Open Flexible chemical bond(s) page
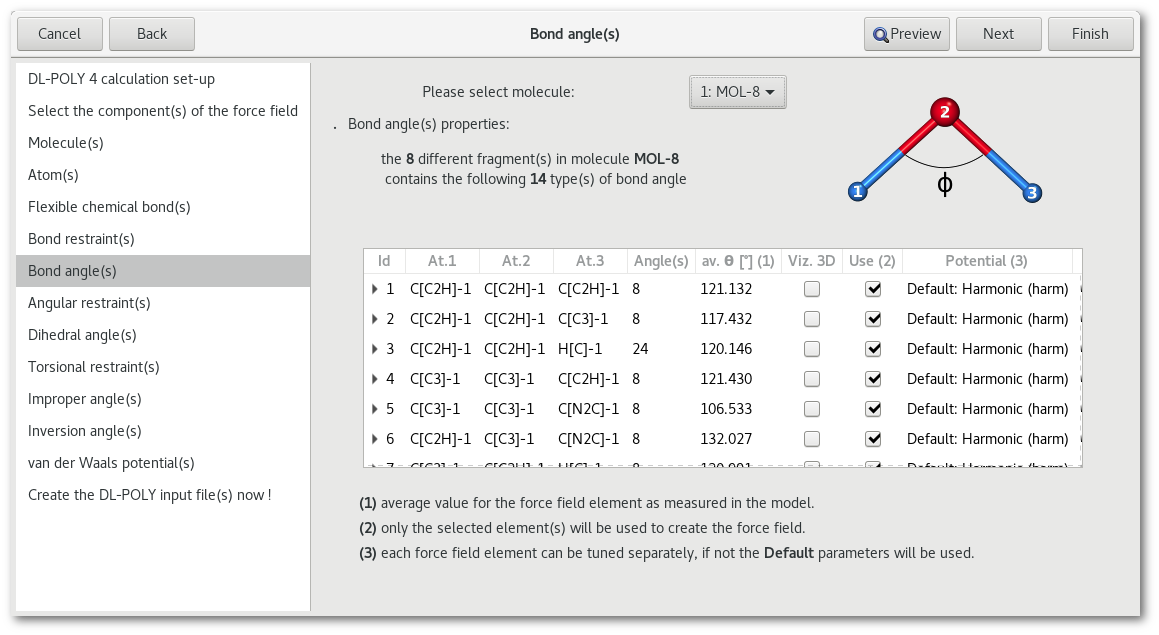Viewport: 1159px width, 635px height. 109,207
